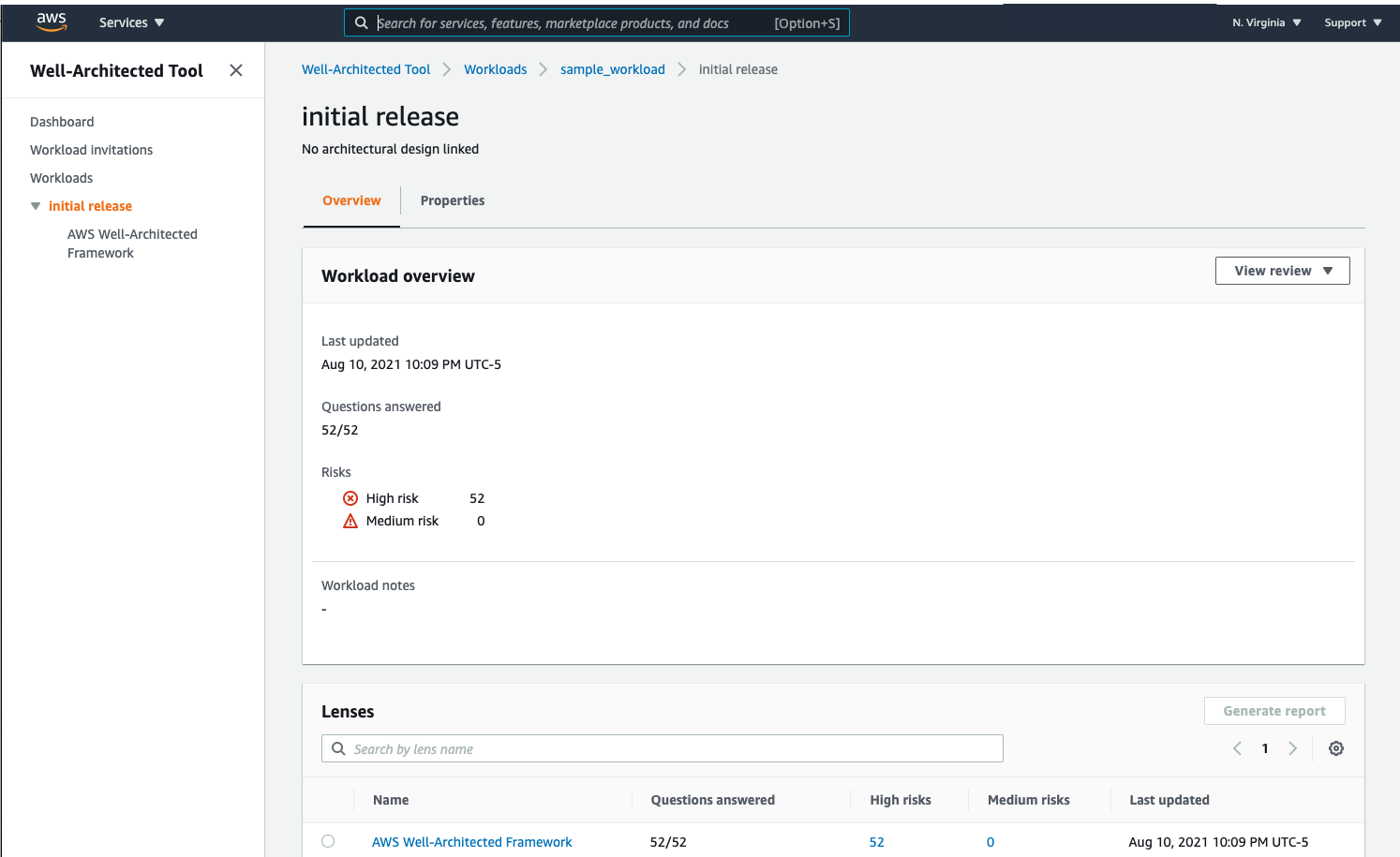Click the medium risks count 0 link
1400x857 pixels.
pos(990,842)
